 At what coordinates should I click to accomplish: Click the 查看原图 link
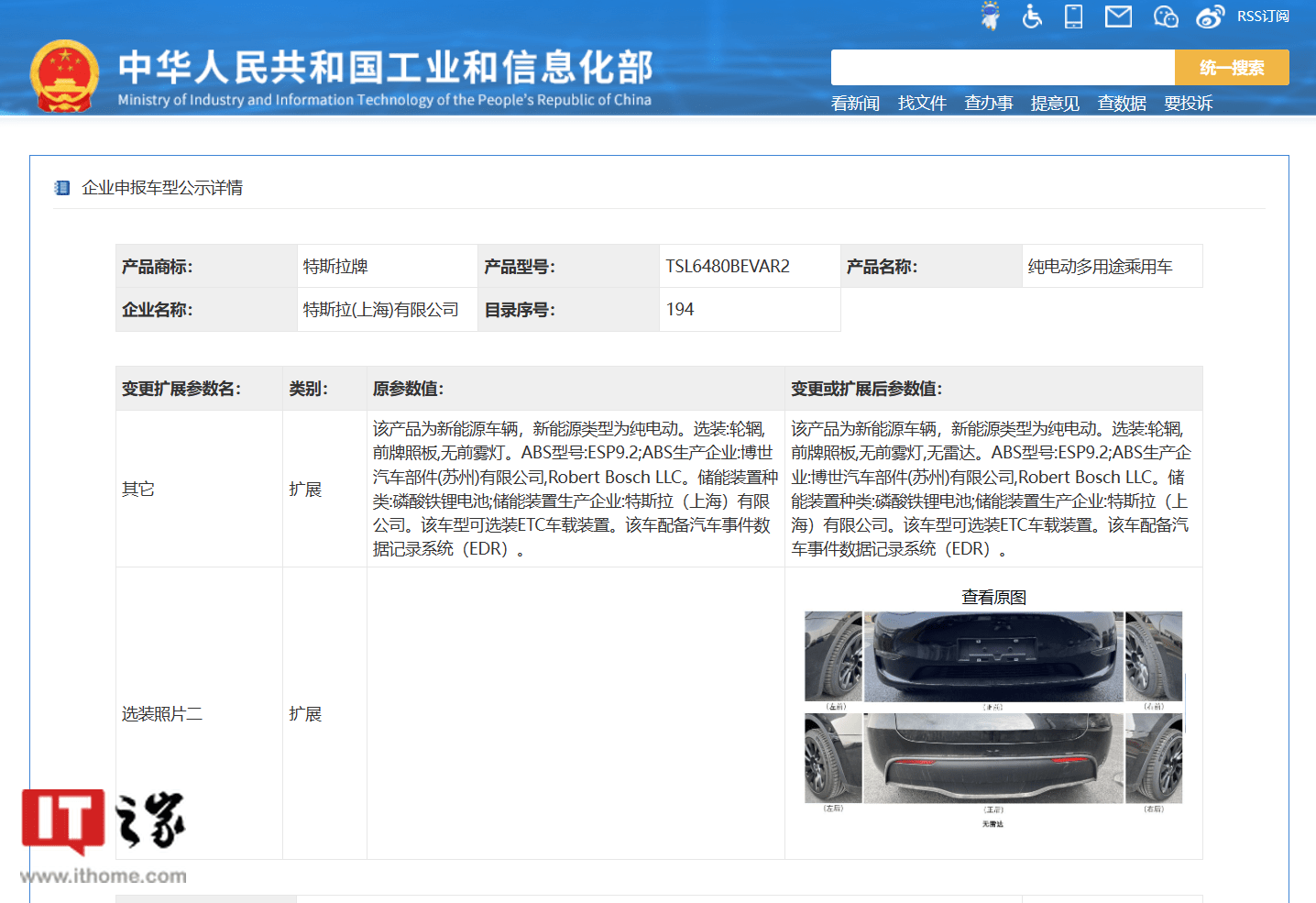pyautogui.click(x=993, y=598)
